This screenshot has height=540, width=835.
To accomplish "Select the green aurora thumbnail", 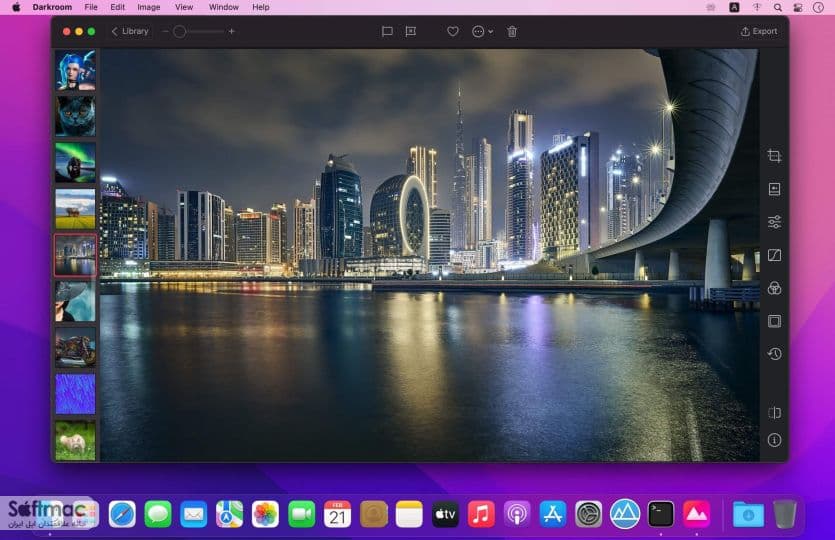I will pyautogui.click(x=75, y=162).
